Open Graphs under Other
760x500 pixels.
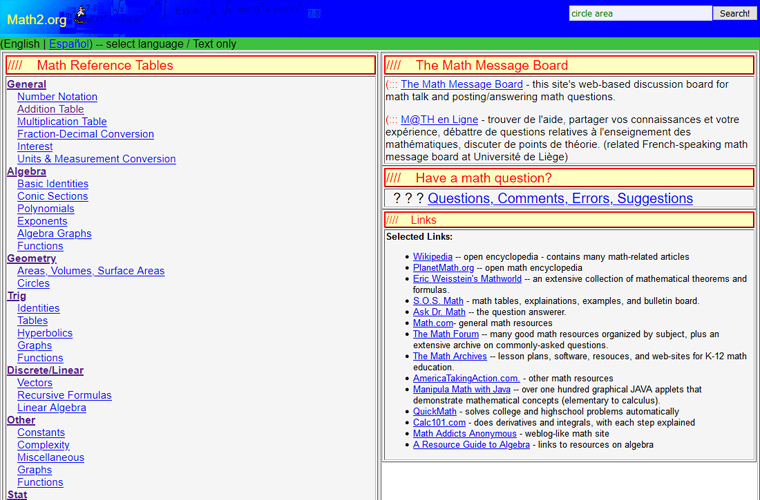[34, 470]
